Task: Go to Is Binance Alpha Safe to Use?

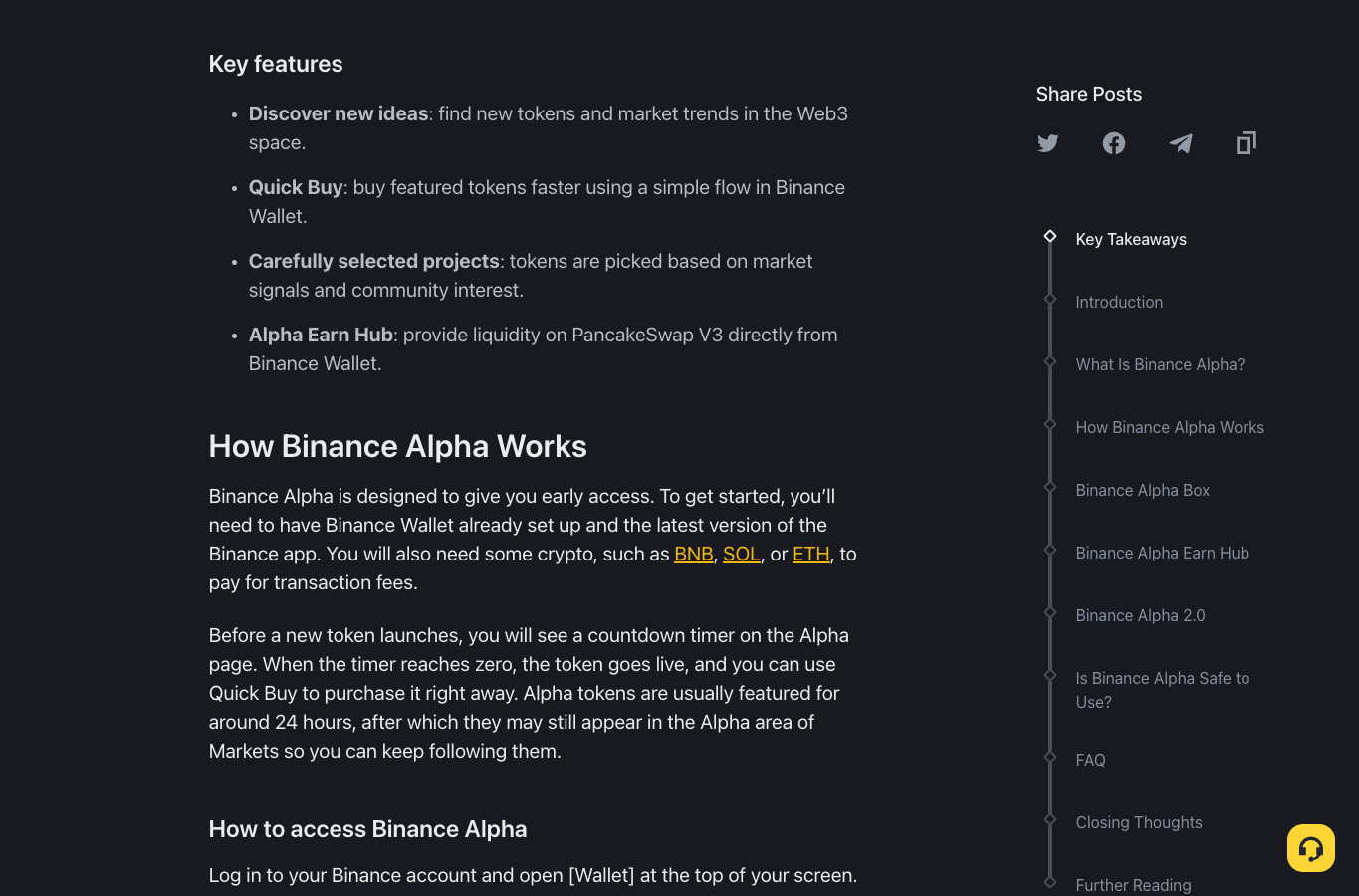Action: tap(1163, 690)
